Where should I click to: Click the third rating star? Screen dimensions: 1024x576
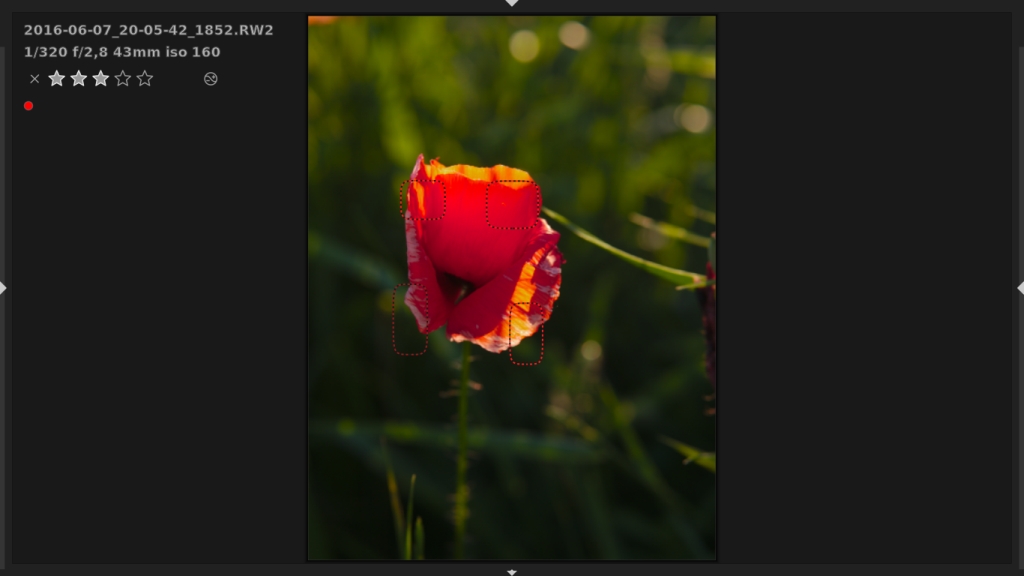tap(101, 77)
